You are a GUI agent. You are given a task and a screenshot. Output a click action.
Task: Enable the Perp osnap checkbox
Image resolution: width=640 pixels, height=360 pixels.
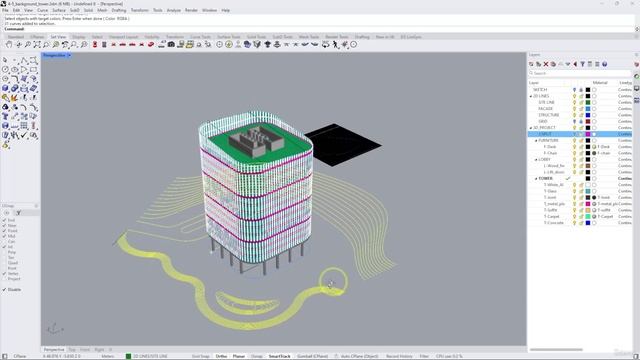pyautogui.click(x=4, y=252)
